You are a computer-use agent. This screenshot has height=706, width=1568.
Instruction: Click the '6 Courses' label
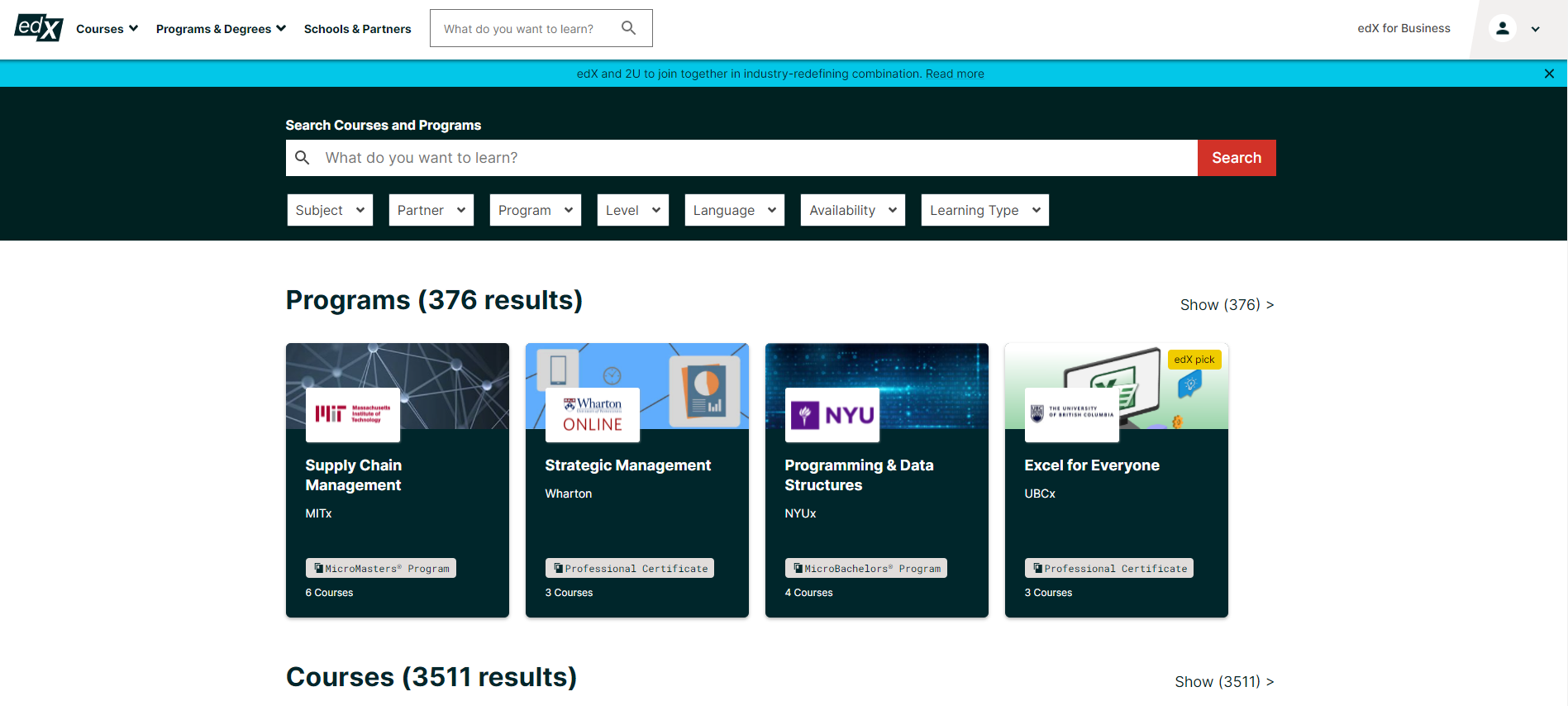click(329, 593)
